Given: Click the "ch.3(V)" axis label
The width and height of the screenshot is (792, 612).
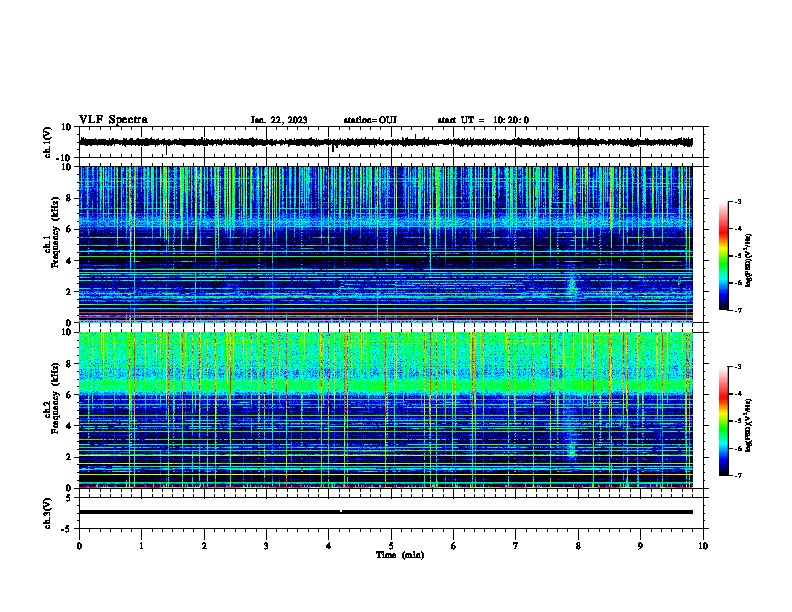Looking at the screenshot, I should 48,513.
